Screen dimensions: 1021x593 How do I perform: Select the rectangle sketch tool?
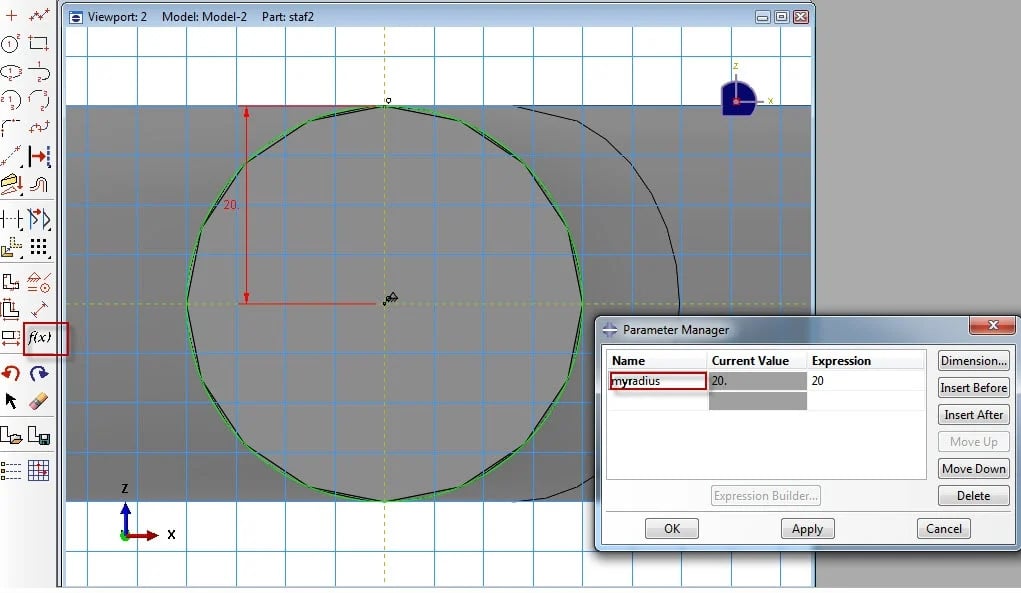40,43
